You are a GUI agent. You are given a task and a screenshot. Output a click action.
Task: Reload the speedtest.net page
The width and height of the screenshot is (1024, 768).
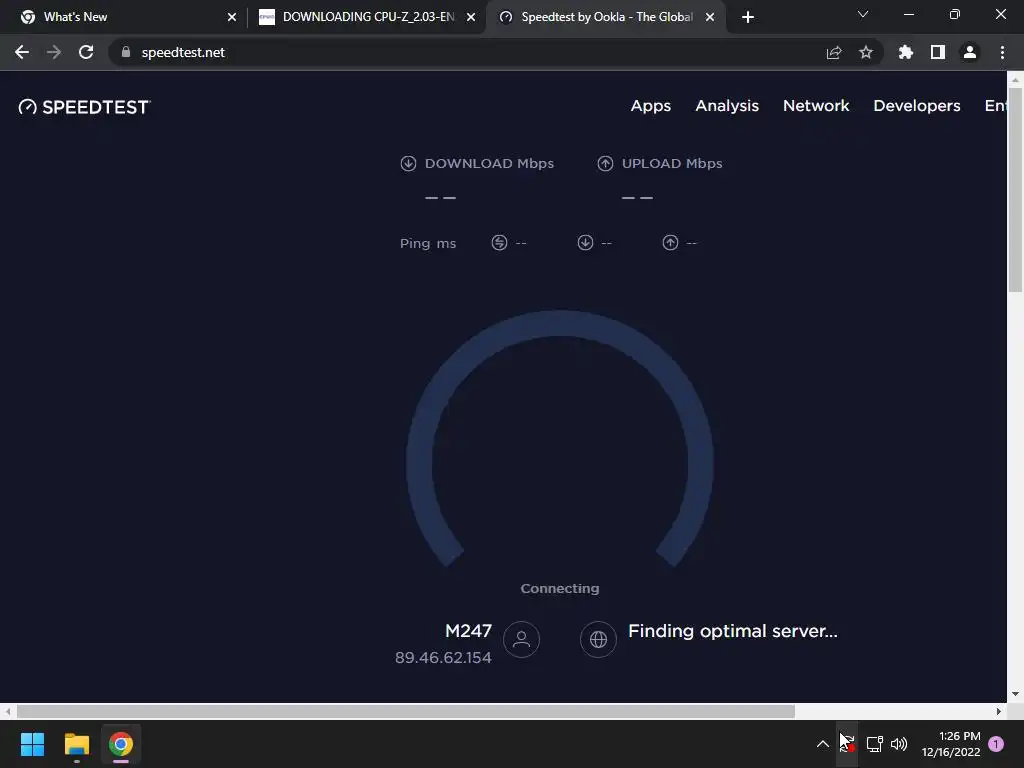pyautogui.click(x=86, y=52)
